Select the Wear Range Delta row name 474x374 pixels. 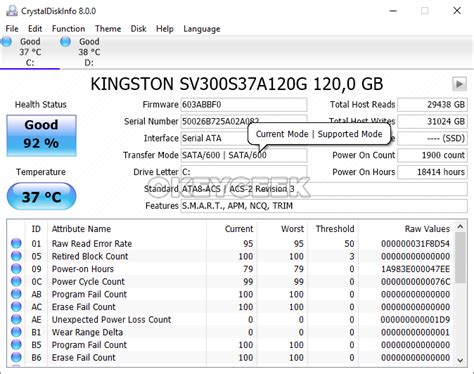(x=87, y=332)
